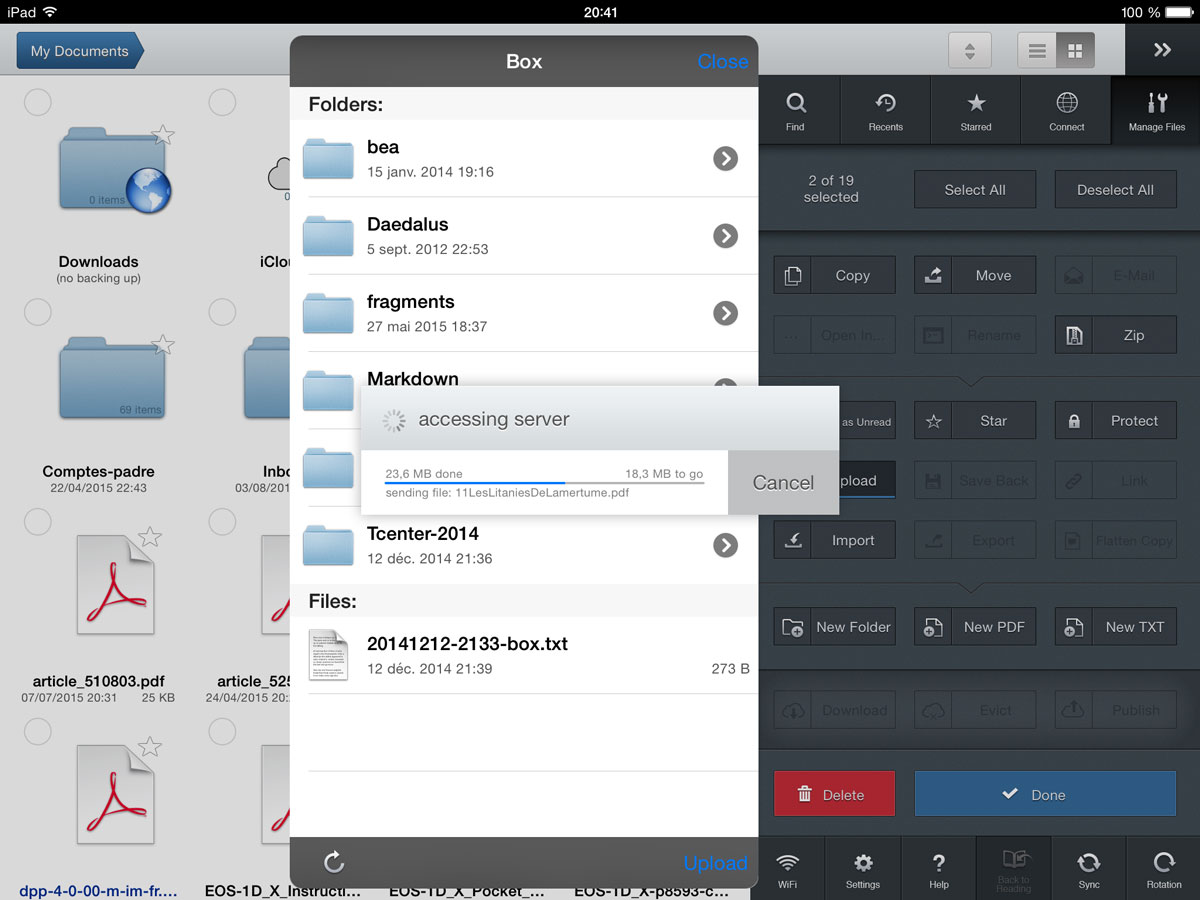1200x900 pixels.
Task: Create a New PDF
Action: click(975, 627)
